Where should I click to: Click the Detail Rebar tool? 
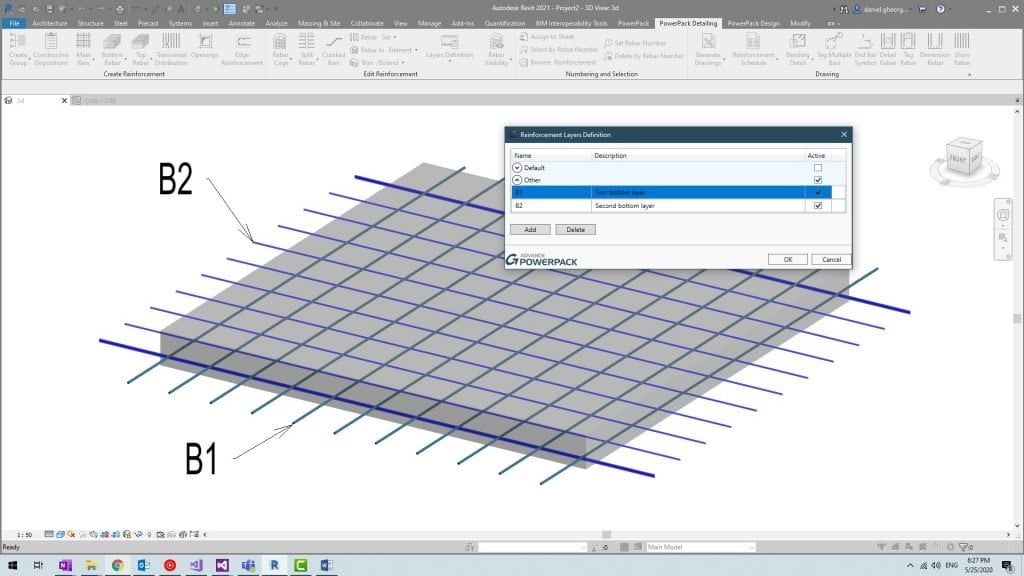pyautogui.click(x=888, y=50)
